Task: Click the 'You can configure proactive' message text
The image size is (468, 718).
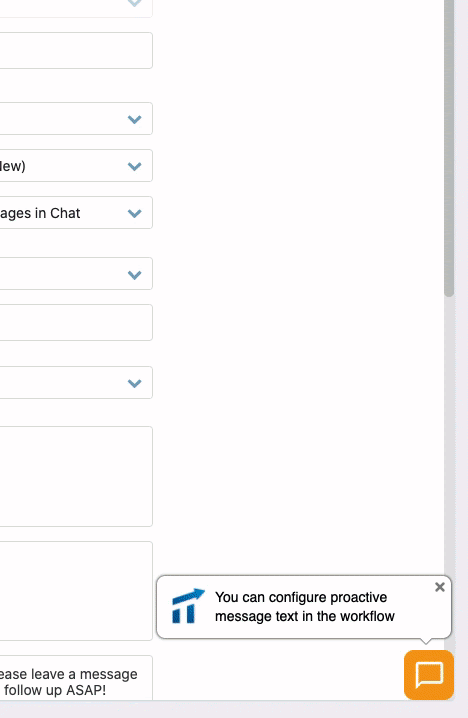Action: tap(301, 597)
